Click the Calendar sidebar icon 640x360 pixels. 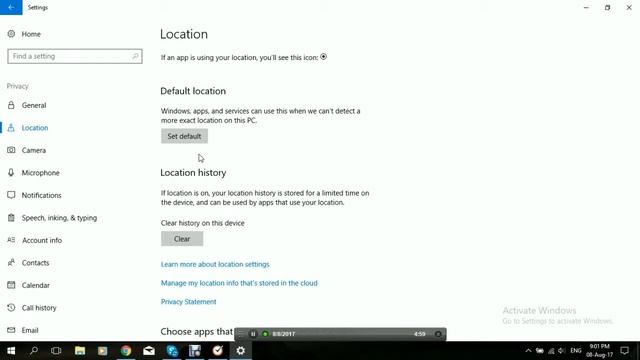click(11, 285)
